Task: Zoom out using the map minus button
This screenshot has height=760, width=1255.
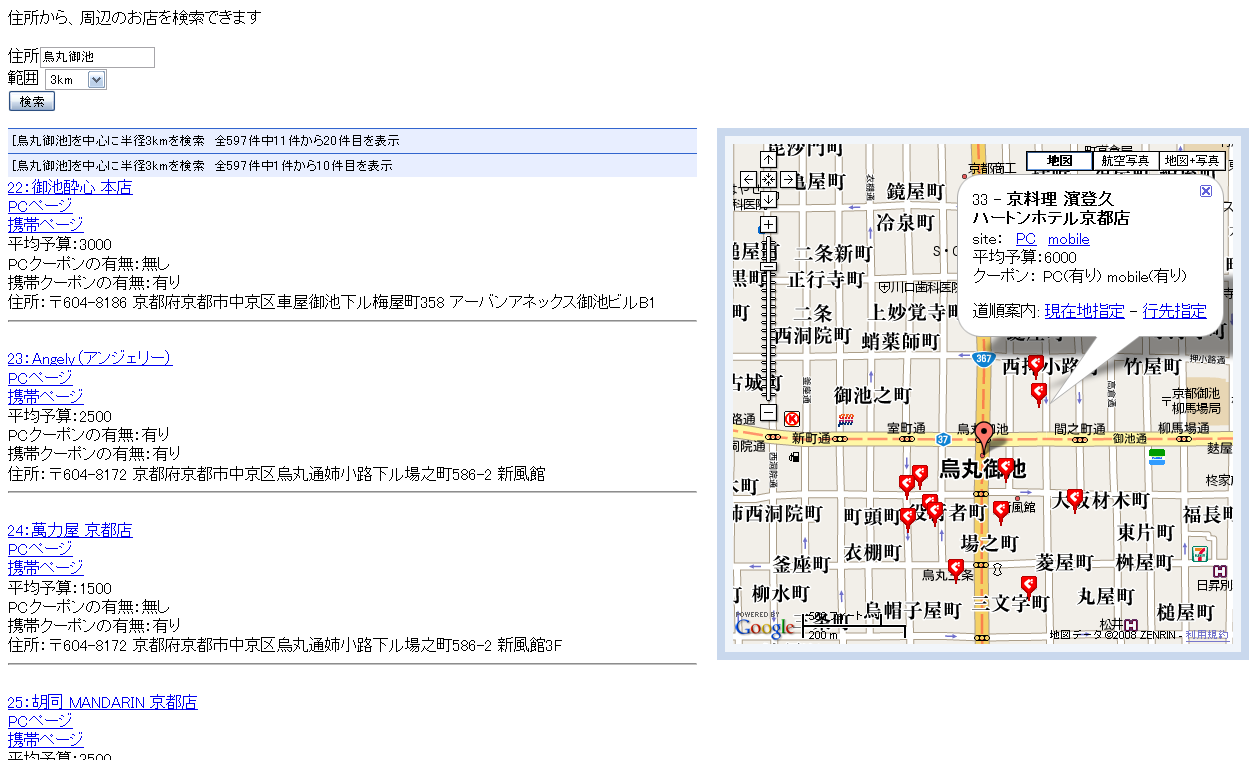Action: tap(768, 412)
